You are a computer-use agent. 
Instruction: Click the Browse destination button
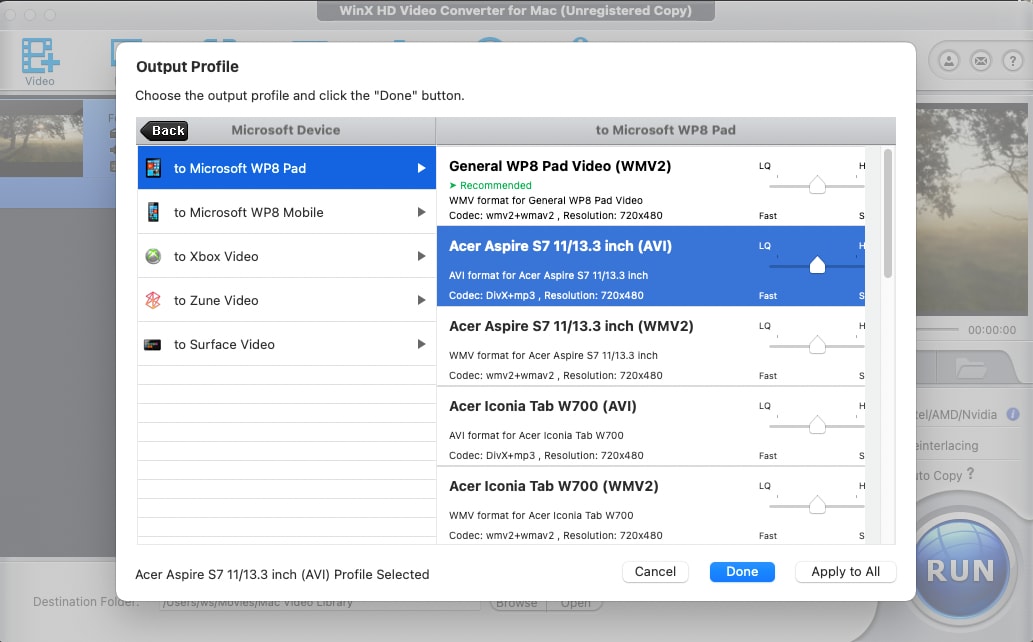517,603
